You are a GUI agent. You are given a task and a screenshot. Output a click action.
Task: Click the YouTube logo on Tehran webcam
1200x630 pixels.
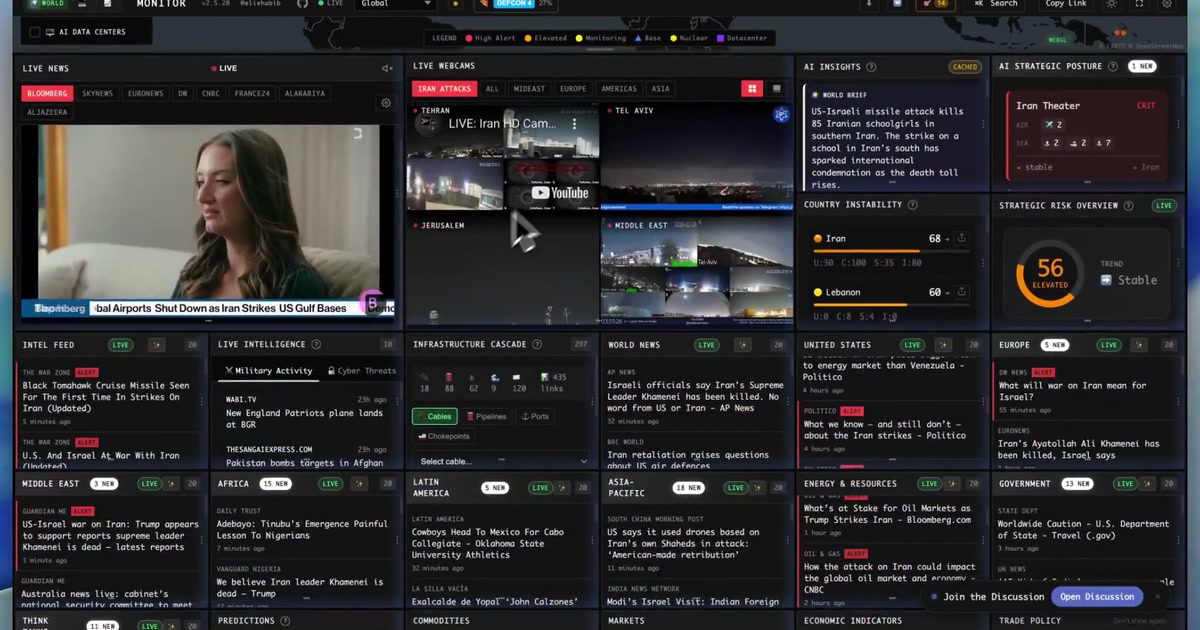pyautogui.click(x=560, y=193)
